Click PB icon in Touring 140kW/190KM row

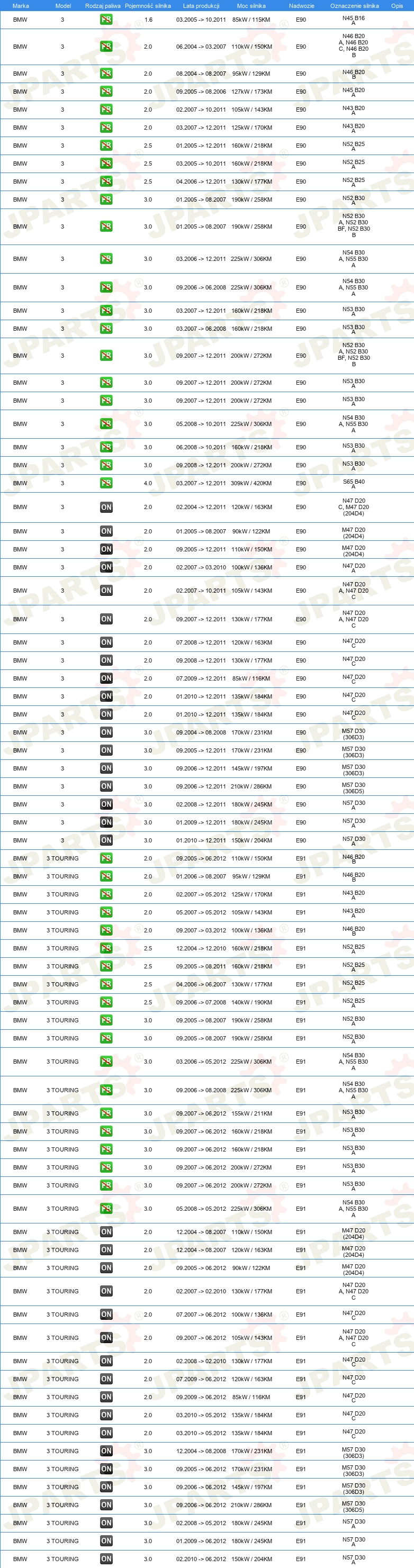point(106,1002)
